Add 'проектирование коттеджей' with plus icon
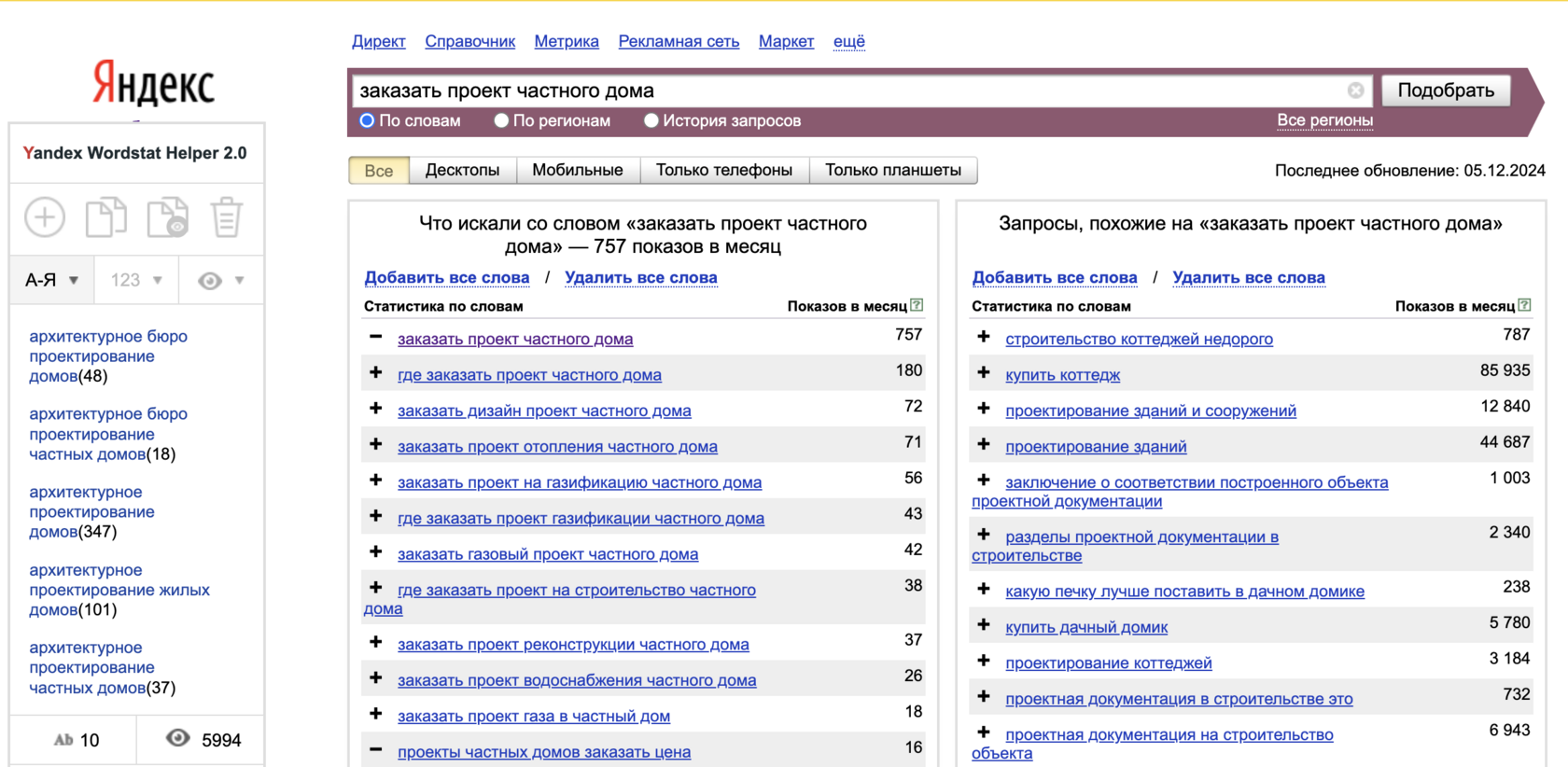 click(983, 661)
